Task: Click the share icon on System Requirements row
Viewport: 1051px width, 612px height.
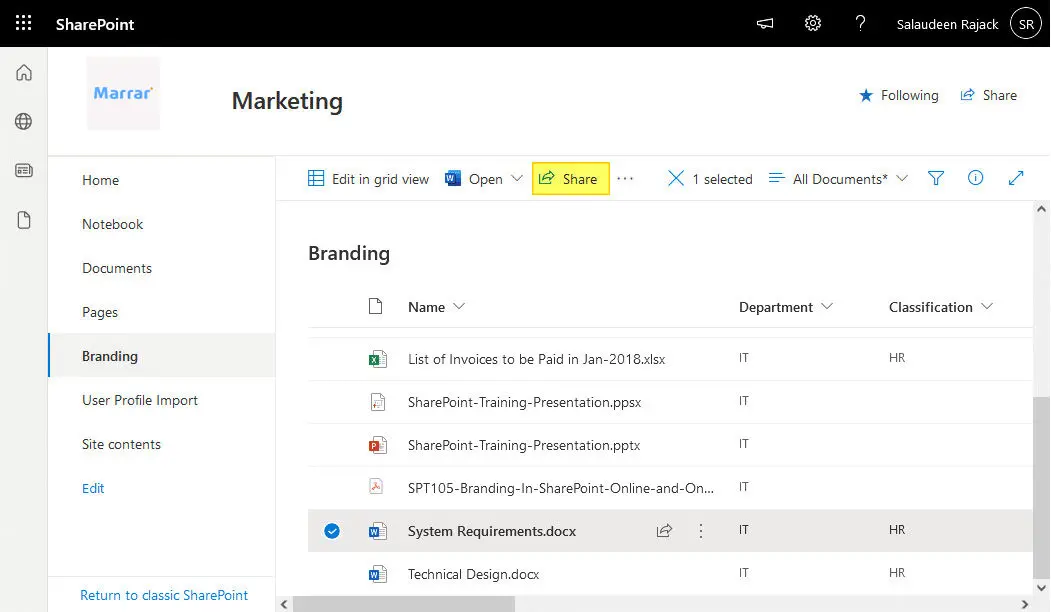Action: tap(664, 531)
